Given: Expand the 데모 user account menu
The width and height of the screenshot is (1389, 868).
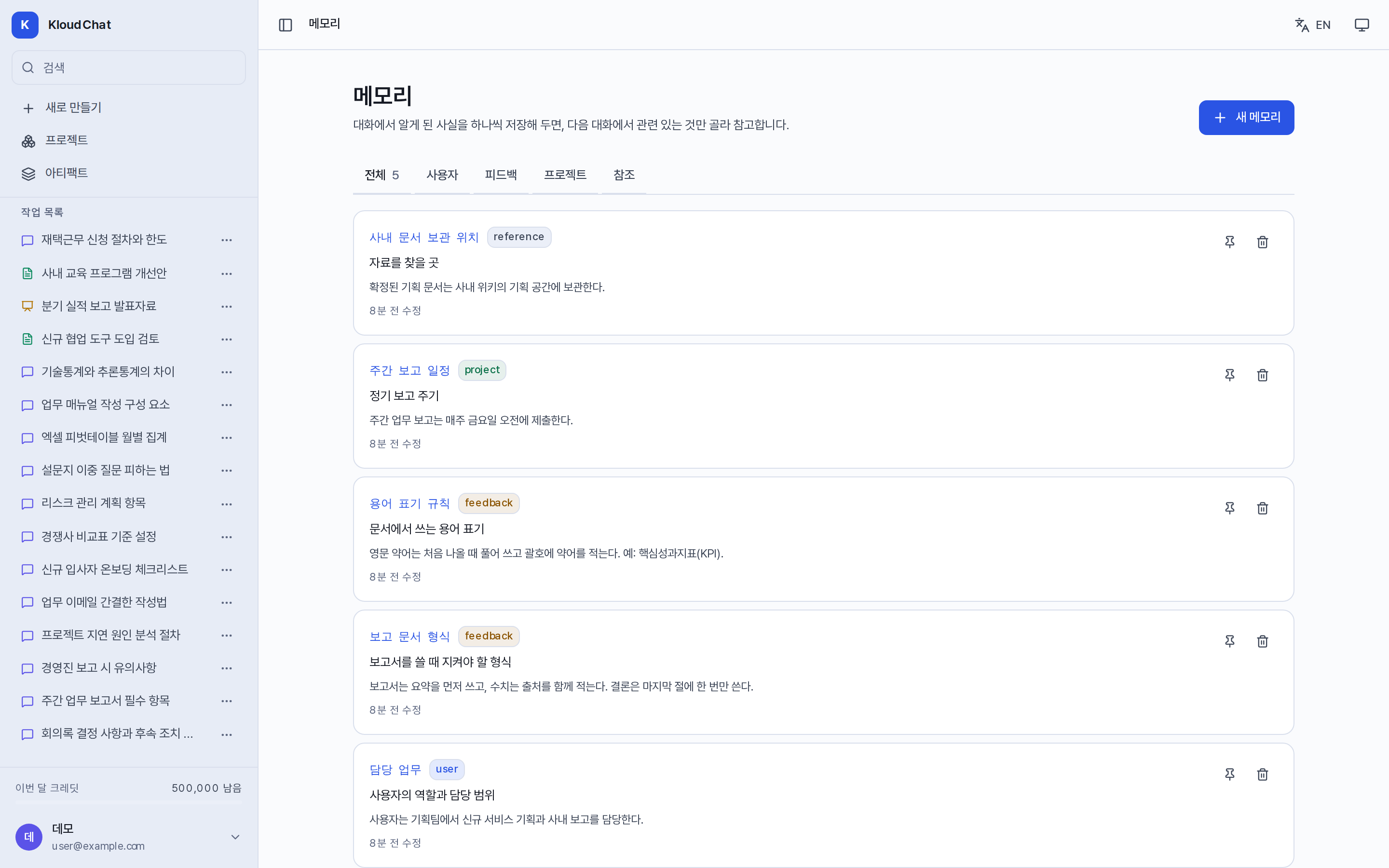Looking at the screenshot, I should coord(129,837).
